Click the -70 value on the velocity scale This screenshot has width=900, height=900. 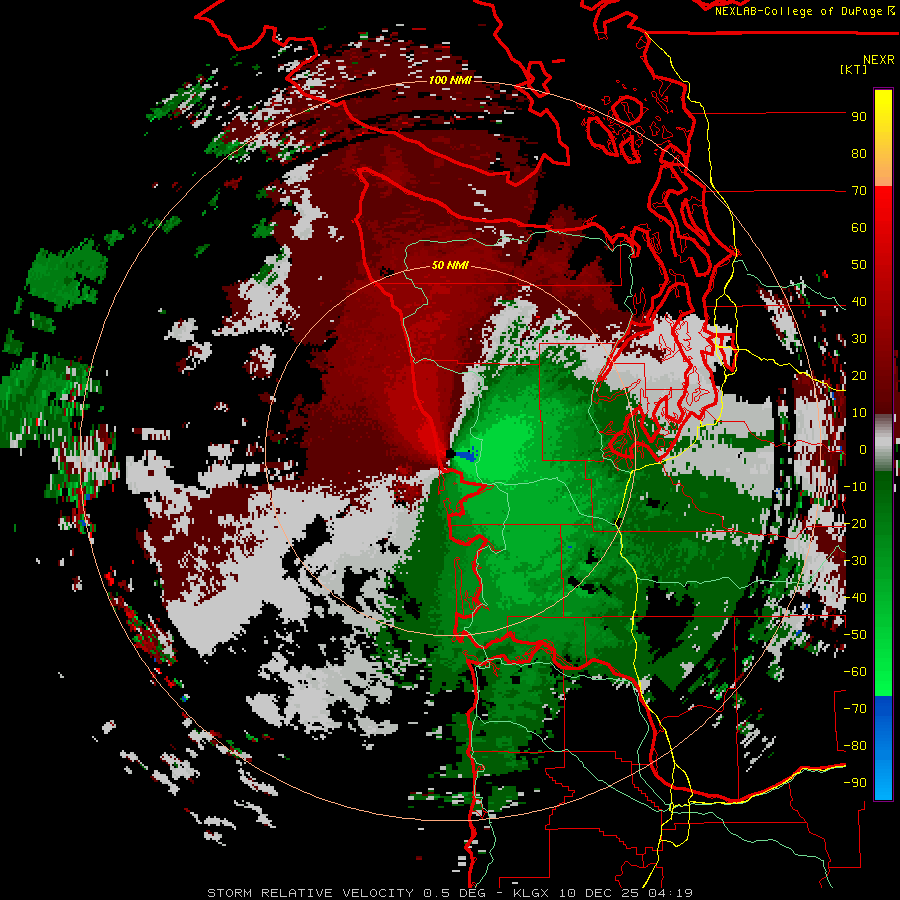(x=855, y=709)
